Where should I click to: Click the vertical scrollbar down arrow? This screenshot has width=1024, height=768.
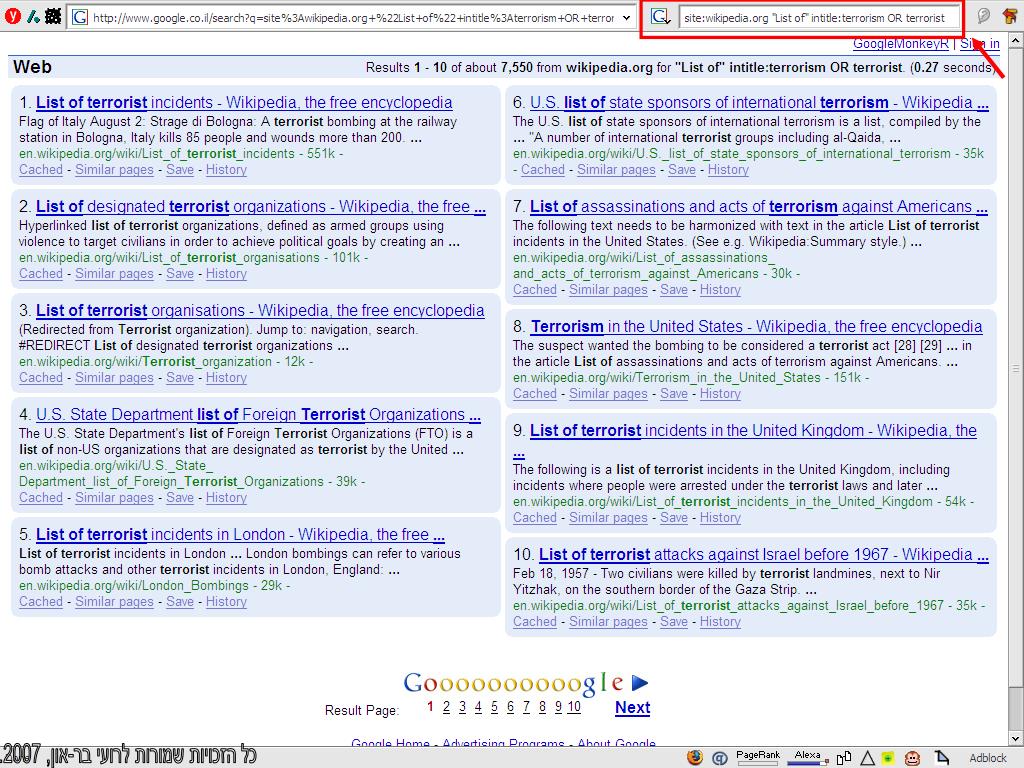click(1016, 739)
